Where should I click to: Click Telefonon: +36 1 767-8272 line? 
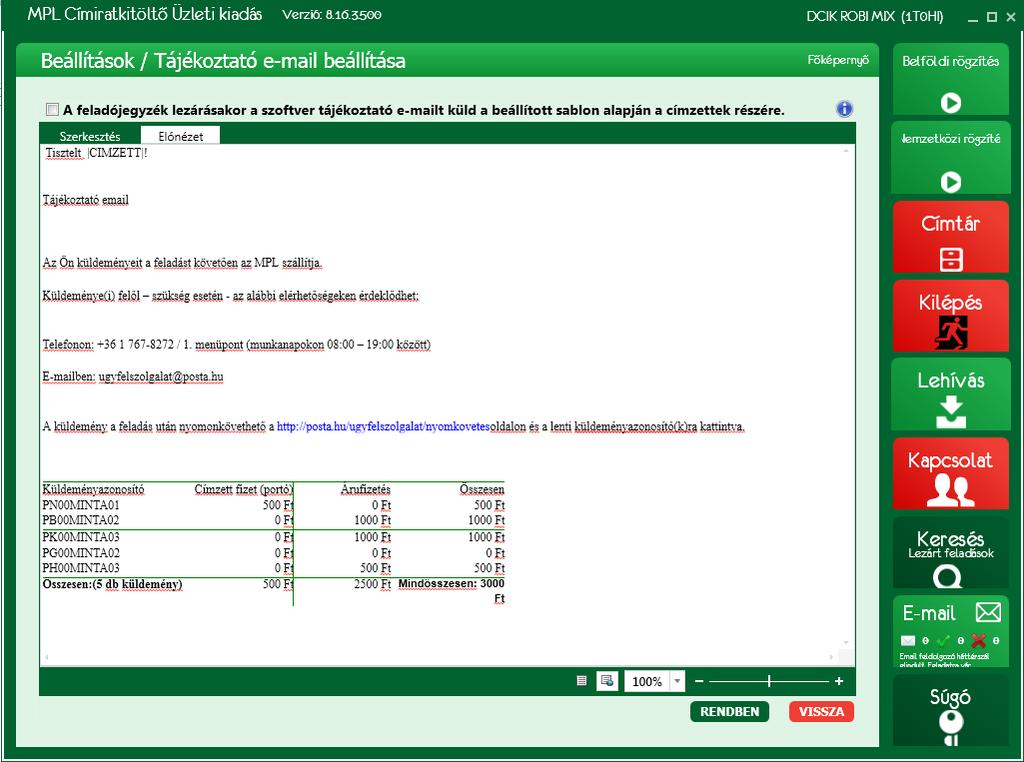click(x=236, y=344)
